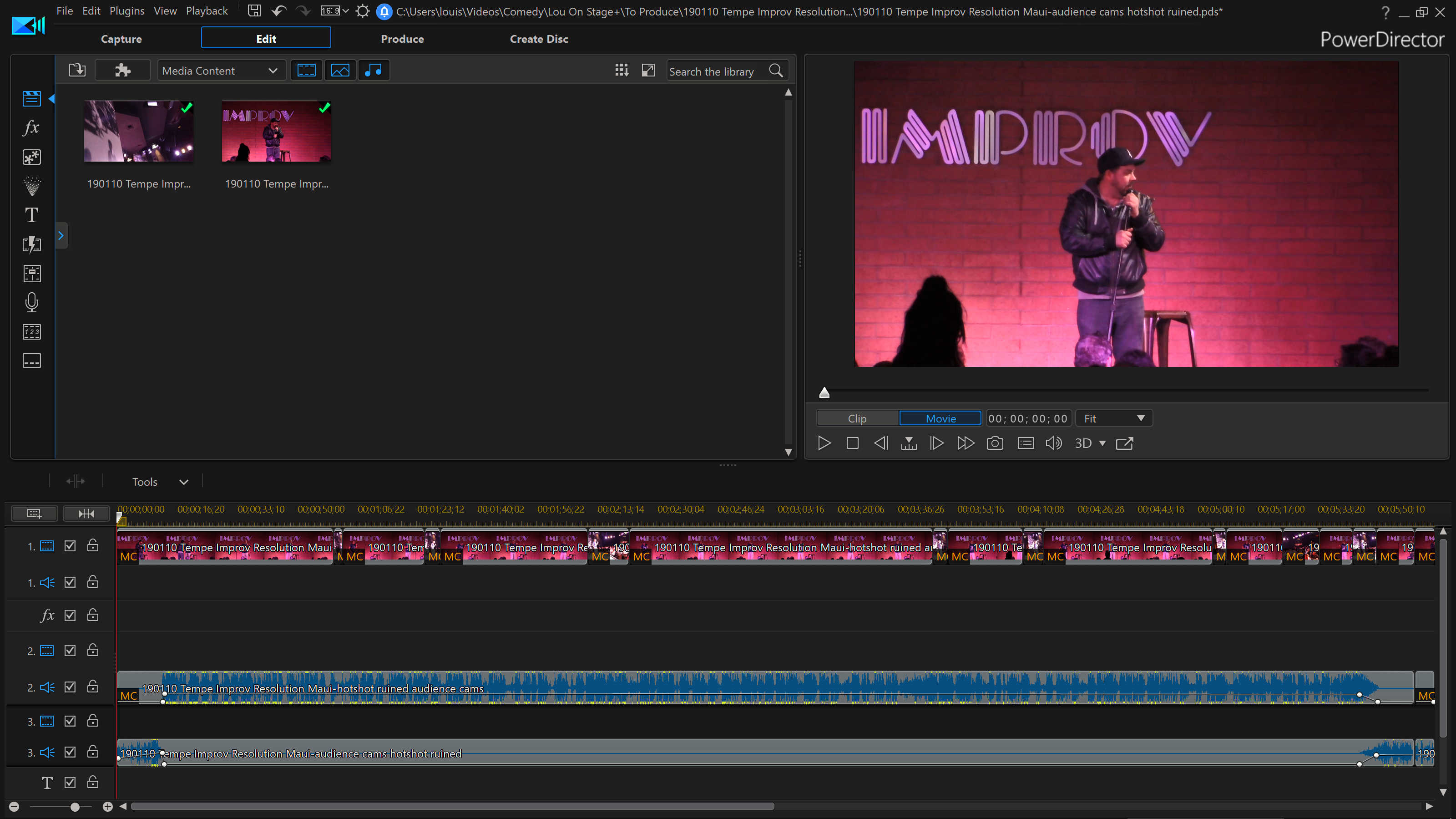
Task: Open the Audio Mixing Room icon
Action: (x=32, y=274)
